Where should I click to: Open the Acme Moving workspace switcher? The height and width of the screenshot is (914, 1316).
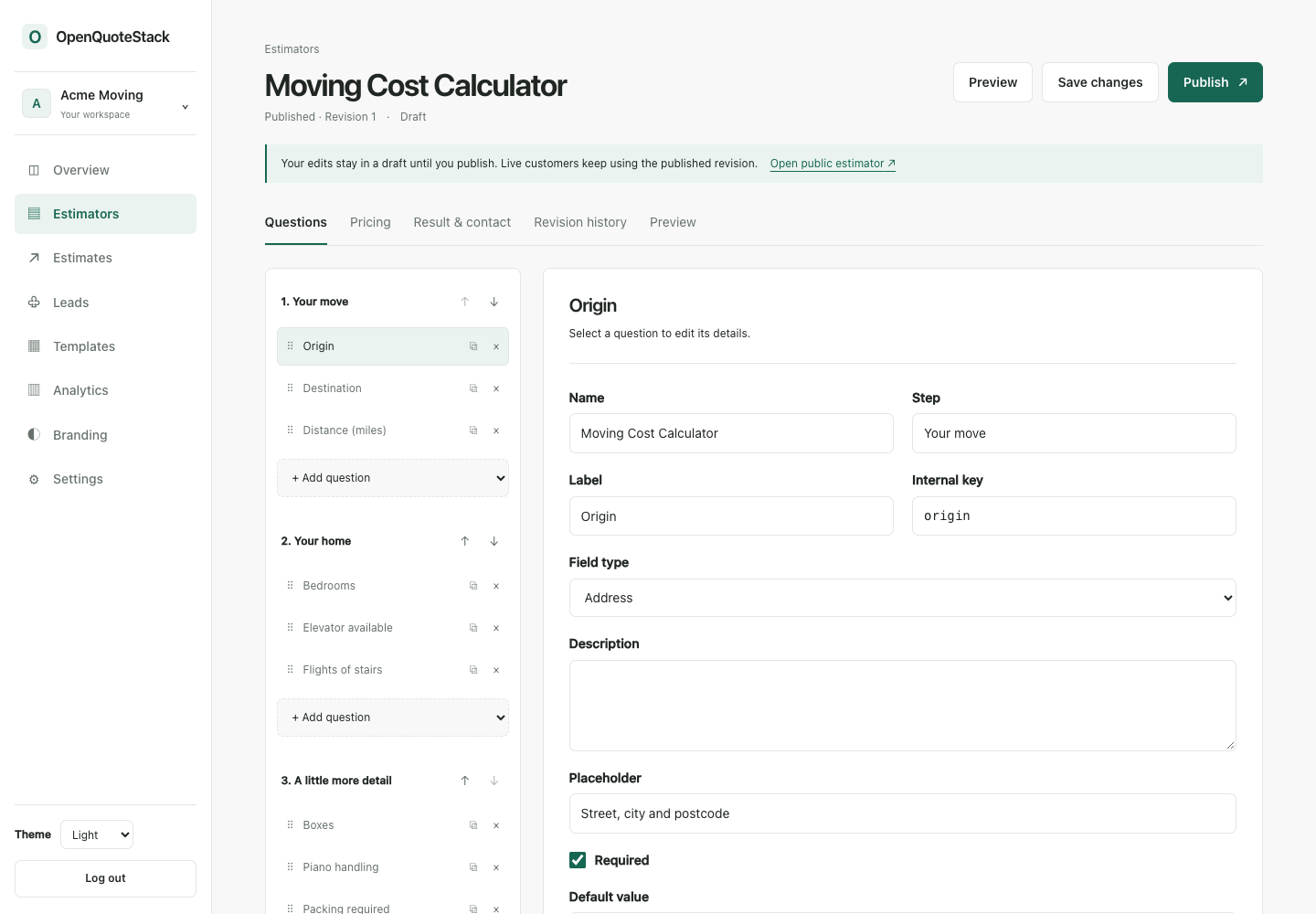coord(106,103)
